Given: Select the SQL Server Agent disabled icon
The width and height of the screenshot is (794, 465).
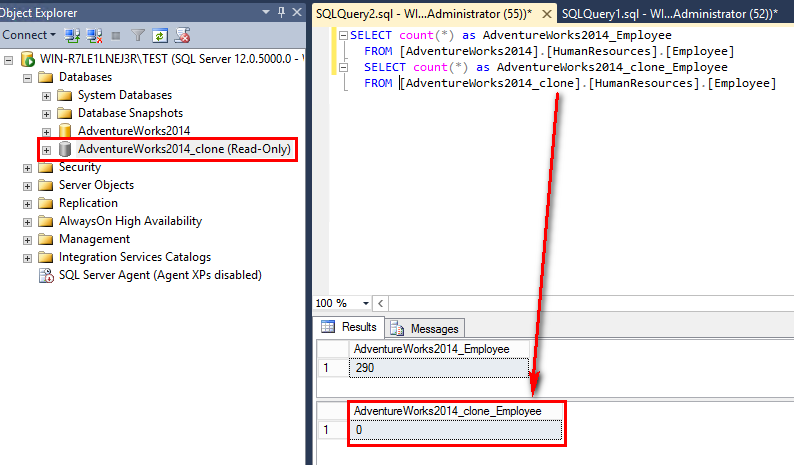Looking at the screenshot, I should 46,276.
